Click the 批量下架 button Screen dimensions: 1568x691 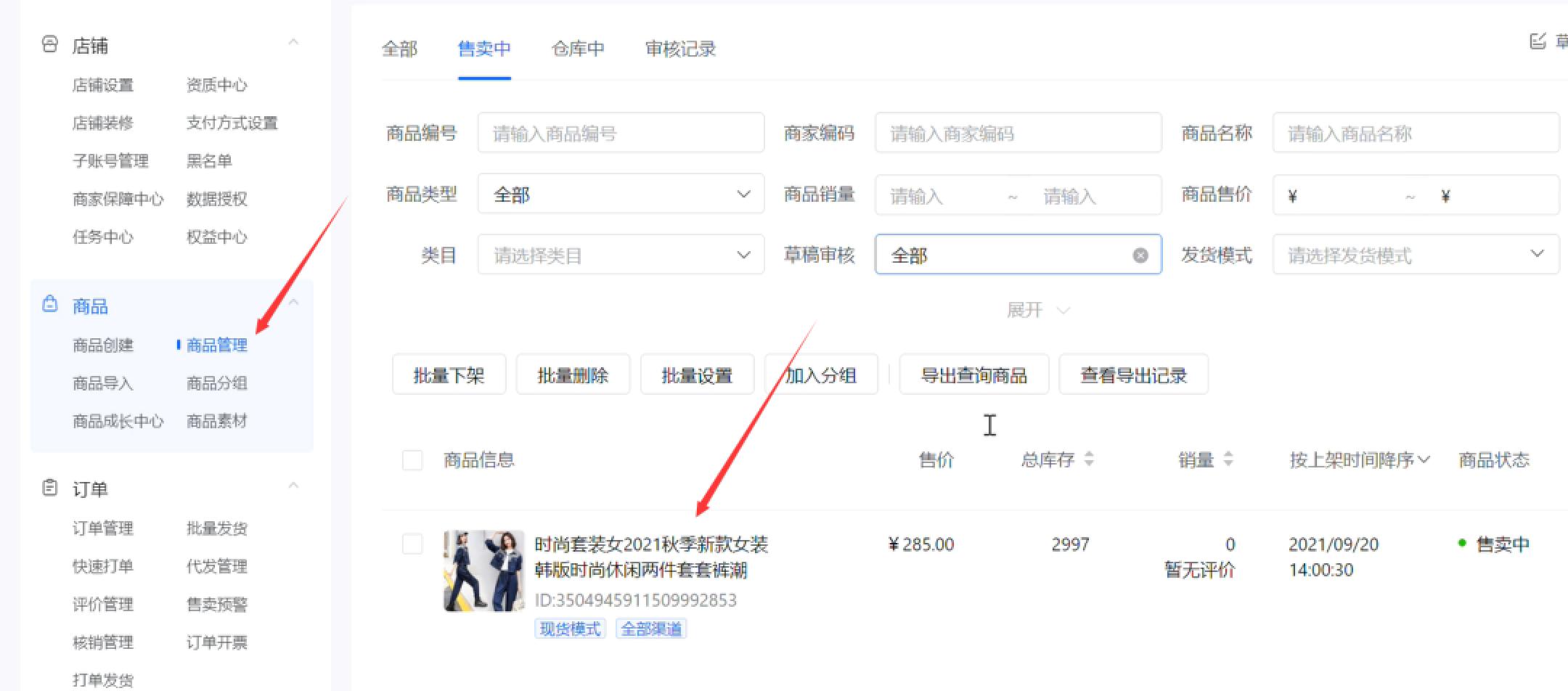[x=449, y=375]
